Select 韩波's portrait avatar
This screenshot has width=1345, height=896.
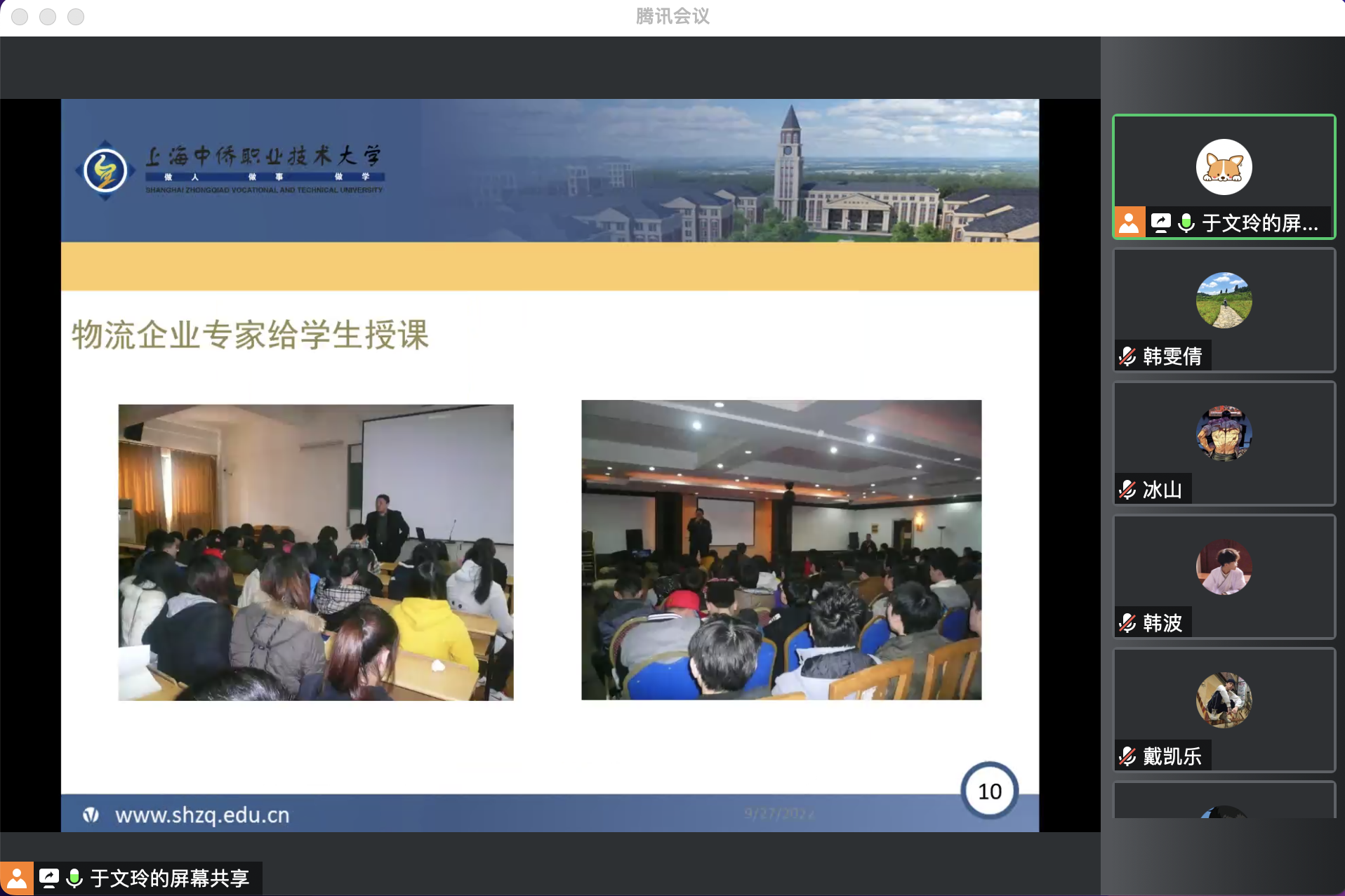coord(1224,567)
